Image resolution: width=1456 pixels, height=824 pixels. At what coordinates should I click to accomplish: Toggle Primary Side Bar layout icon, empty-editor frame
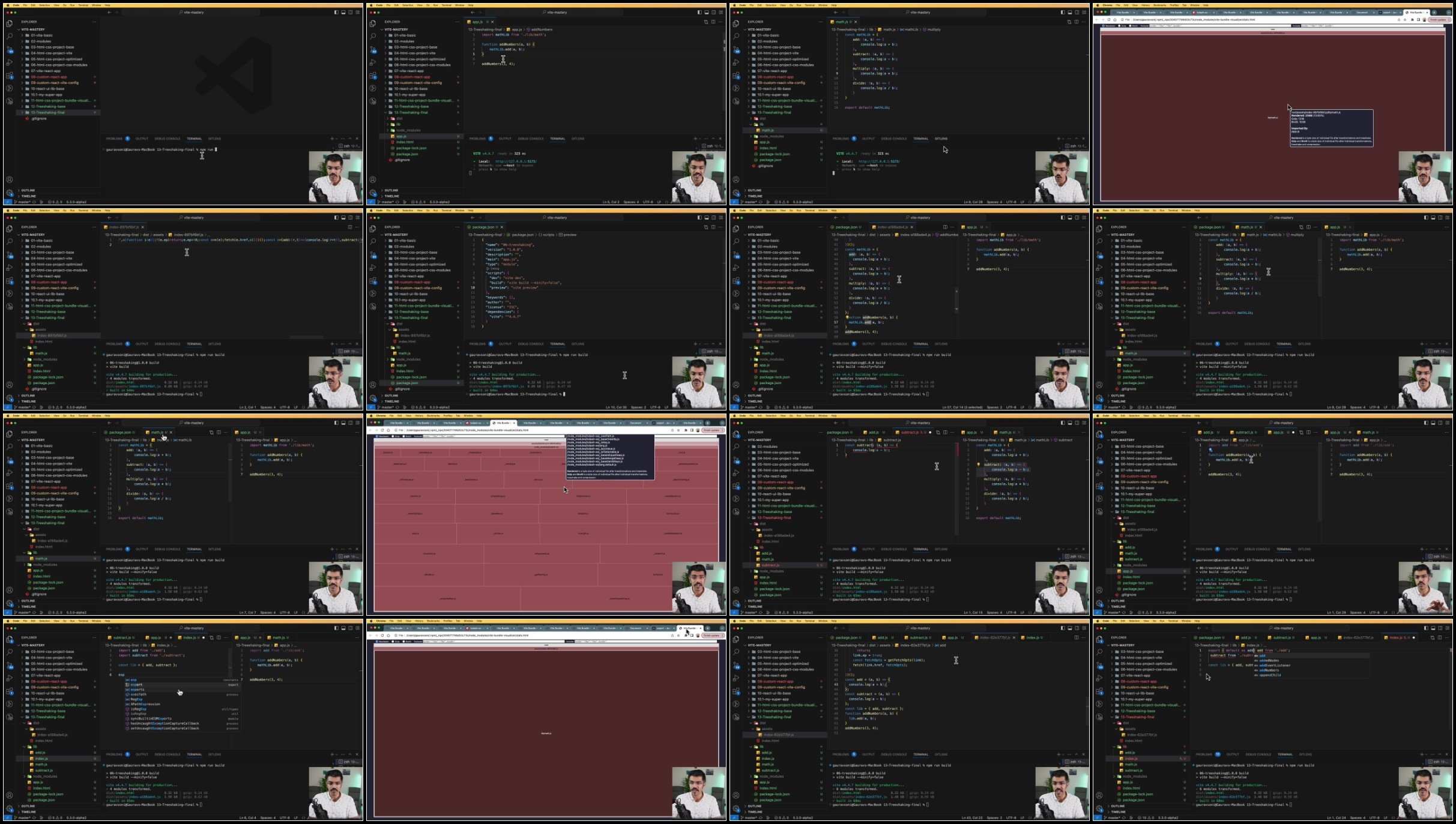pos(336,12)
